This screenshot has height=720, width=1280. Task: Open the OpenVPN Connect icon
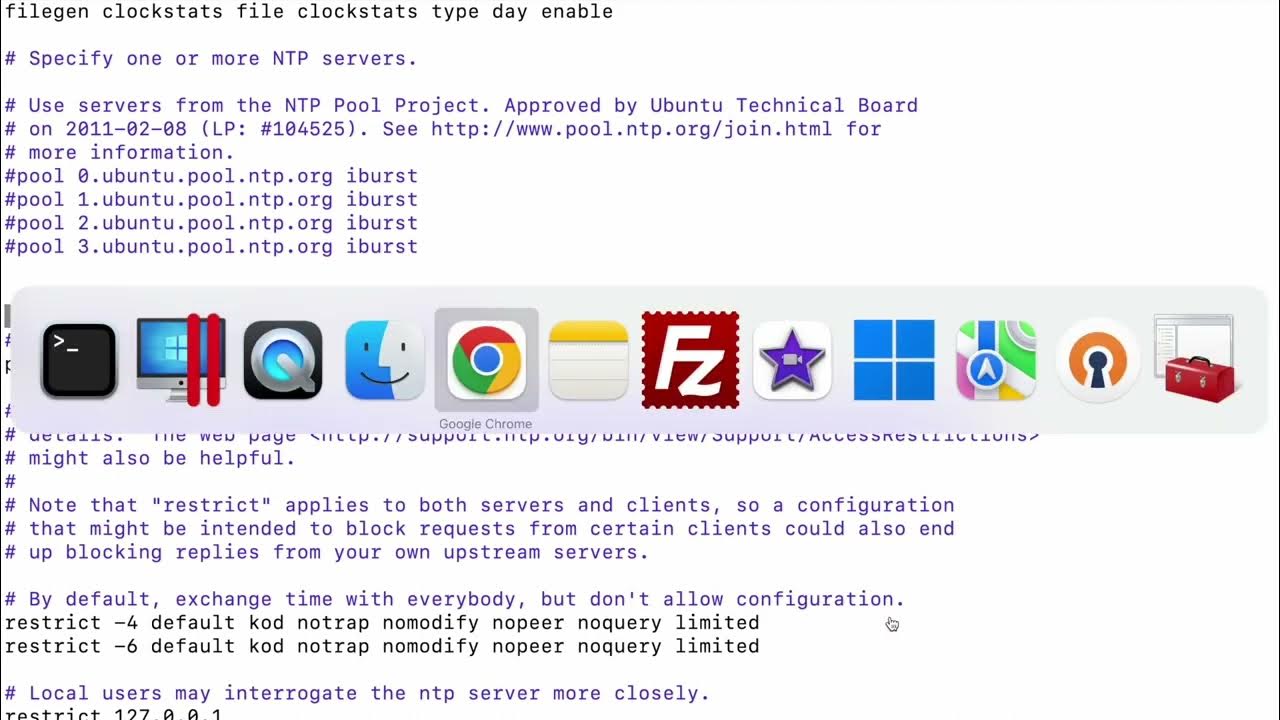[x=1098, y=361]
